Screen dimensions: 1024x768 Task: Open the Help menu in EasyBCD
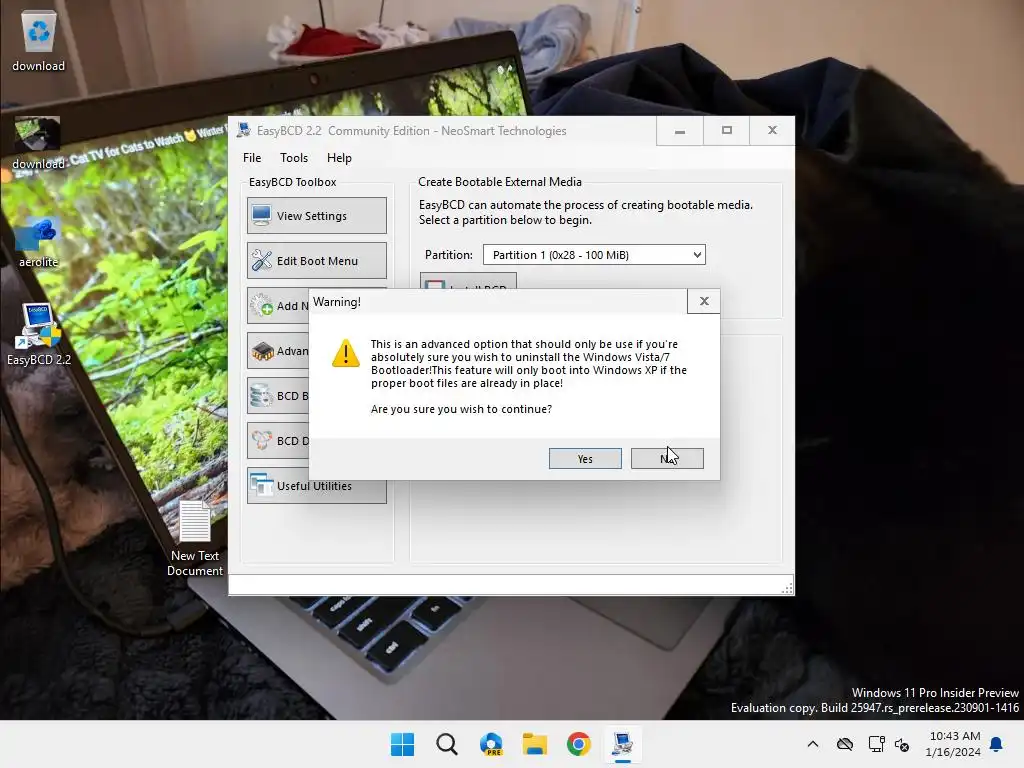point(339,157)
